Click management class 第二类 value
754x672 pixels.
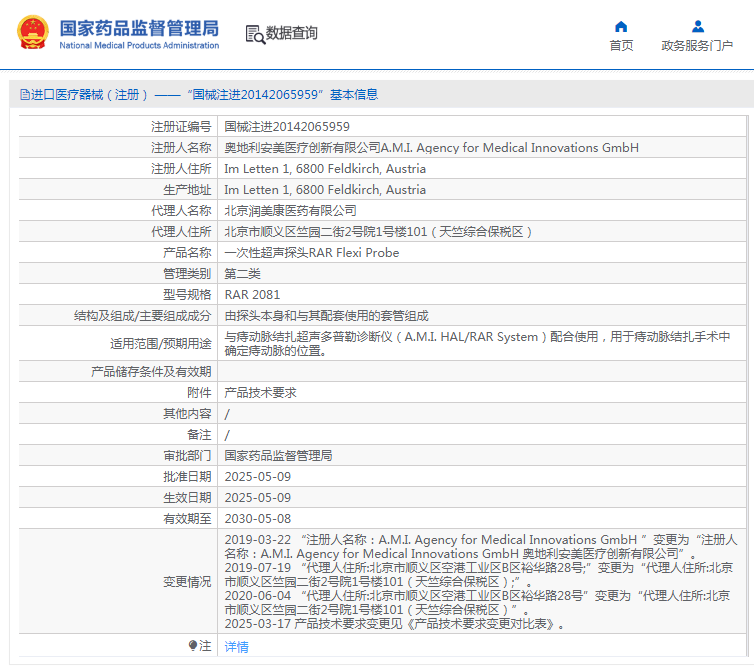point(242,274)
